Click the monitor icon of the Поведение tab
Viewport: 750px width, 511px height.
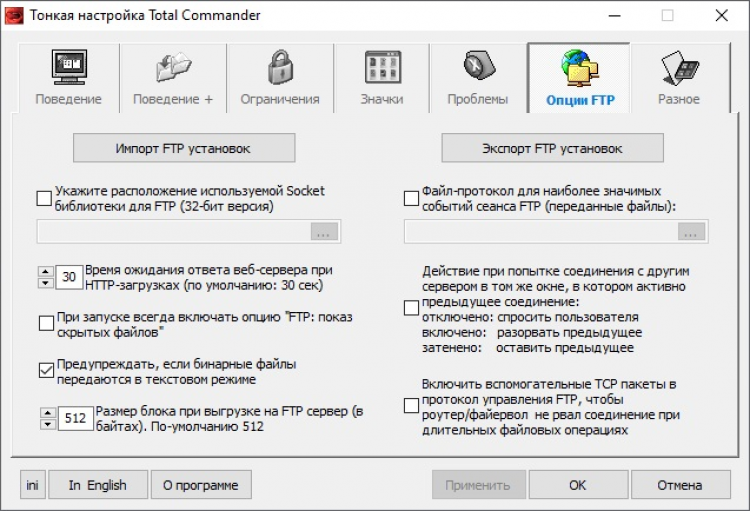(69, 68)
